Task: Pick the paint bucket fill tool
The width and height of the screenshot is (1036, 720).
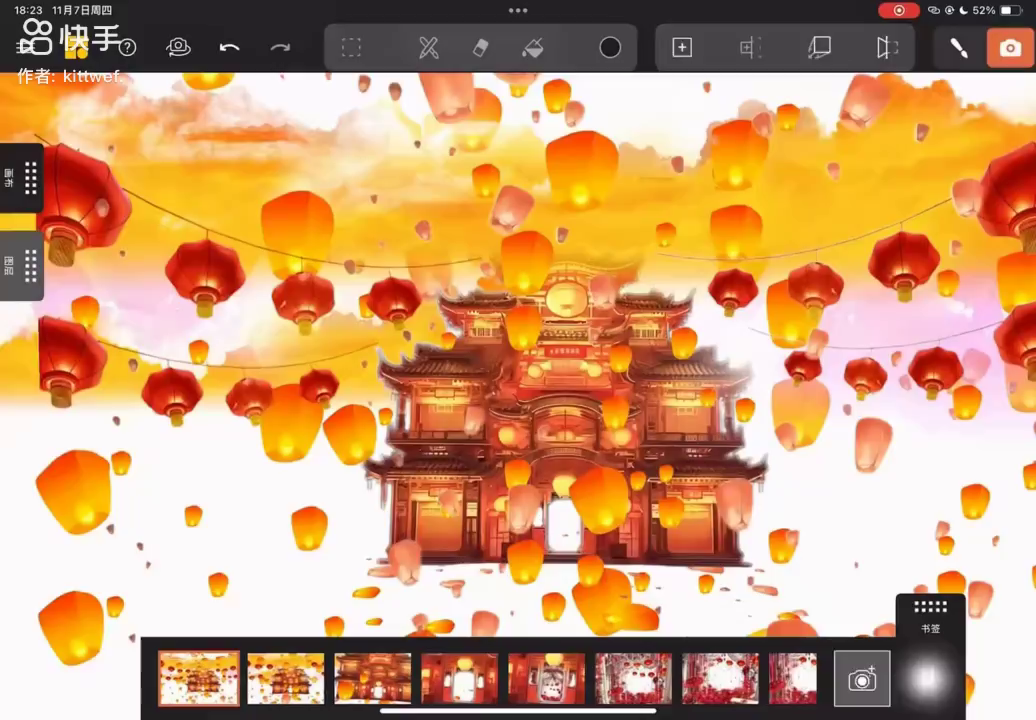Action: coord(533,48)
